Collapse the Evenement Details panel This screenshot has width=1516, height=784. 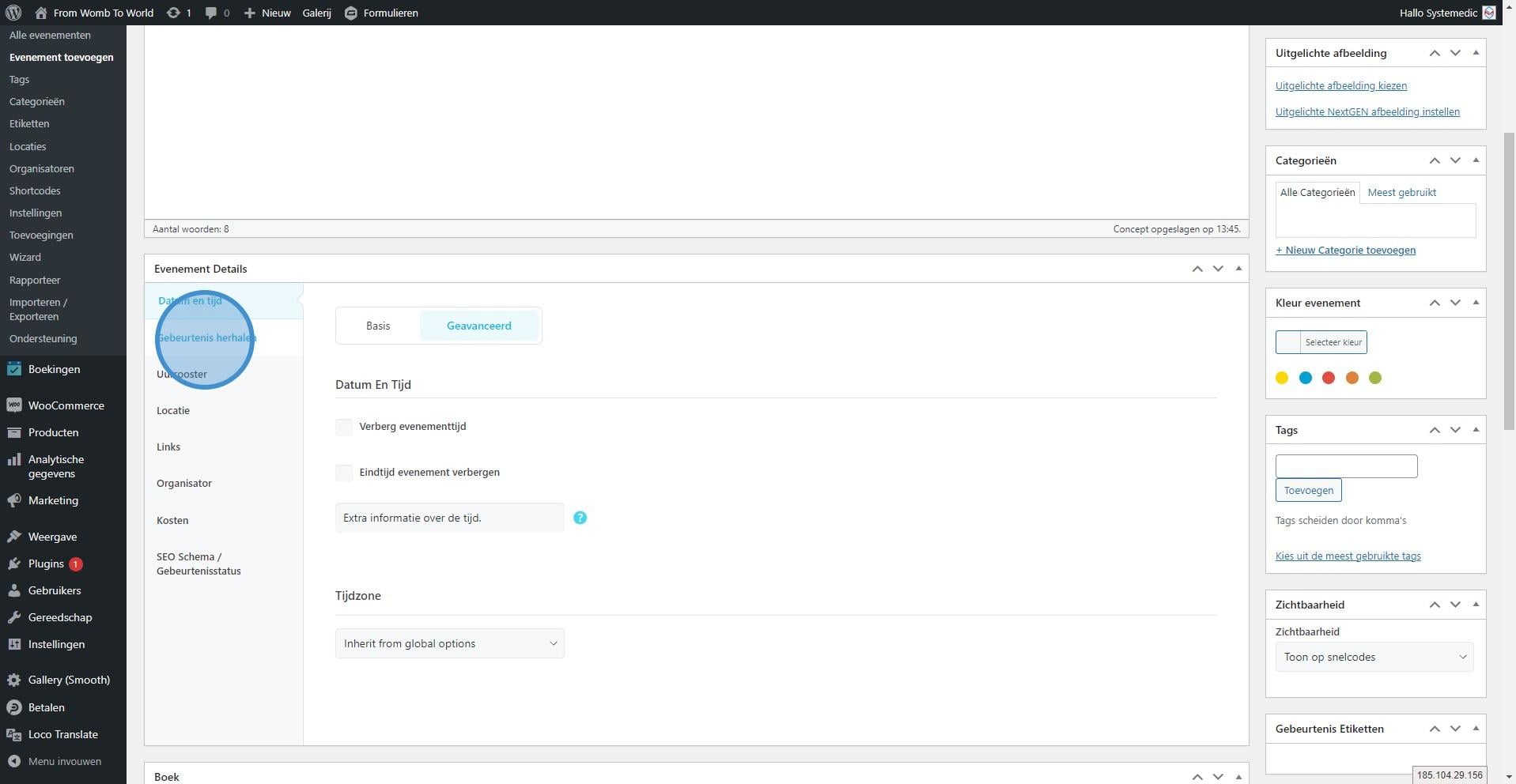(1238, 269)
